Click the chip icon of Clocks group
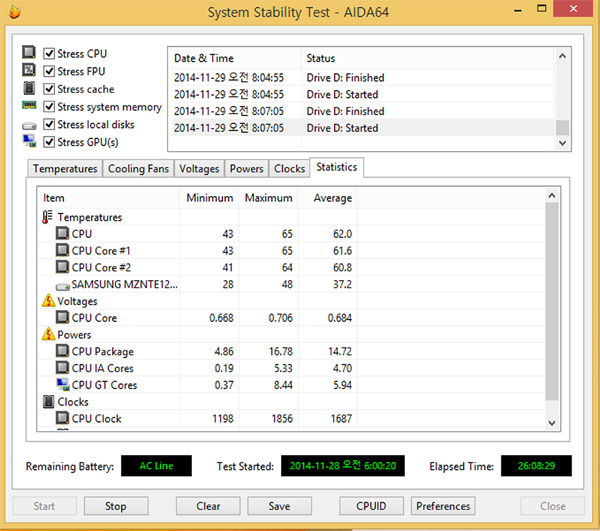 pos(49,402)
